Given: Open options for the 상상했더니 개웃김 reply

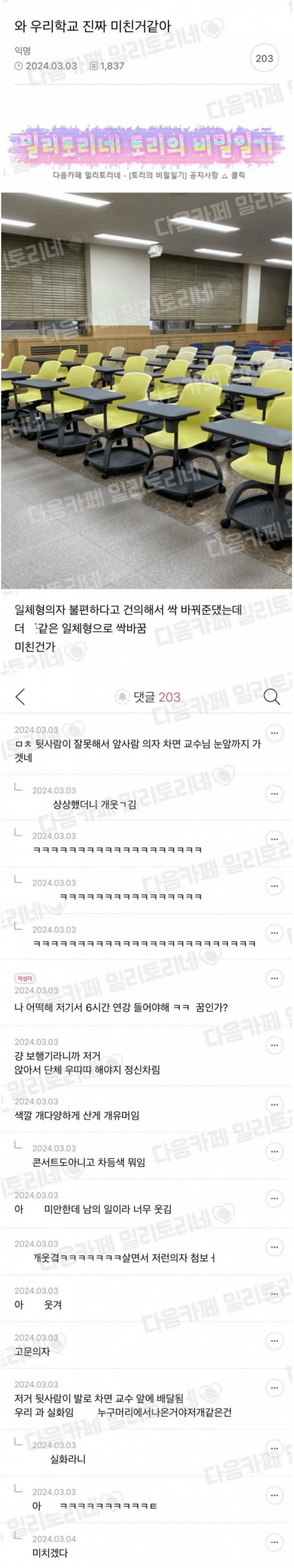Looking at the screenshot, I should (275, 794).
